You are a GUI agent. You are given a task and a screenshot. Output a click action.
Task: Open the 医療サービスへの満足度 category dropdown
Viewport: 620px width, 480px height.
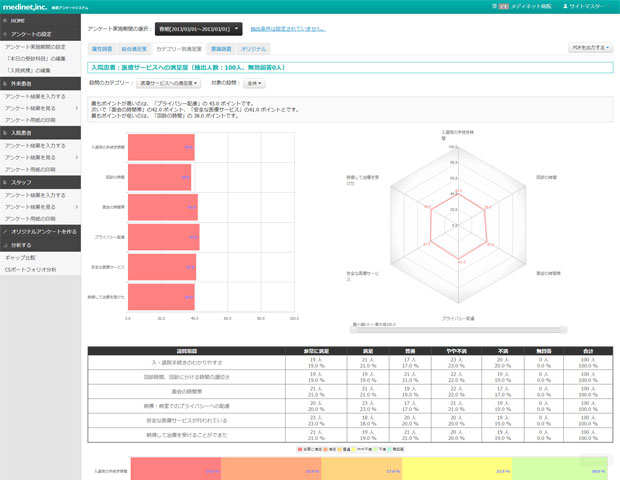(168, 83)
